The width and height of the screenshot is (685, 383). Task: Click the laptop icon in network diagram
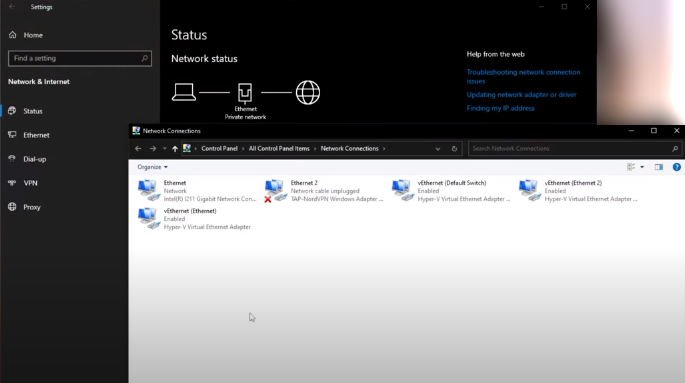(x=183, y=92)
